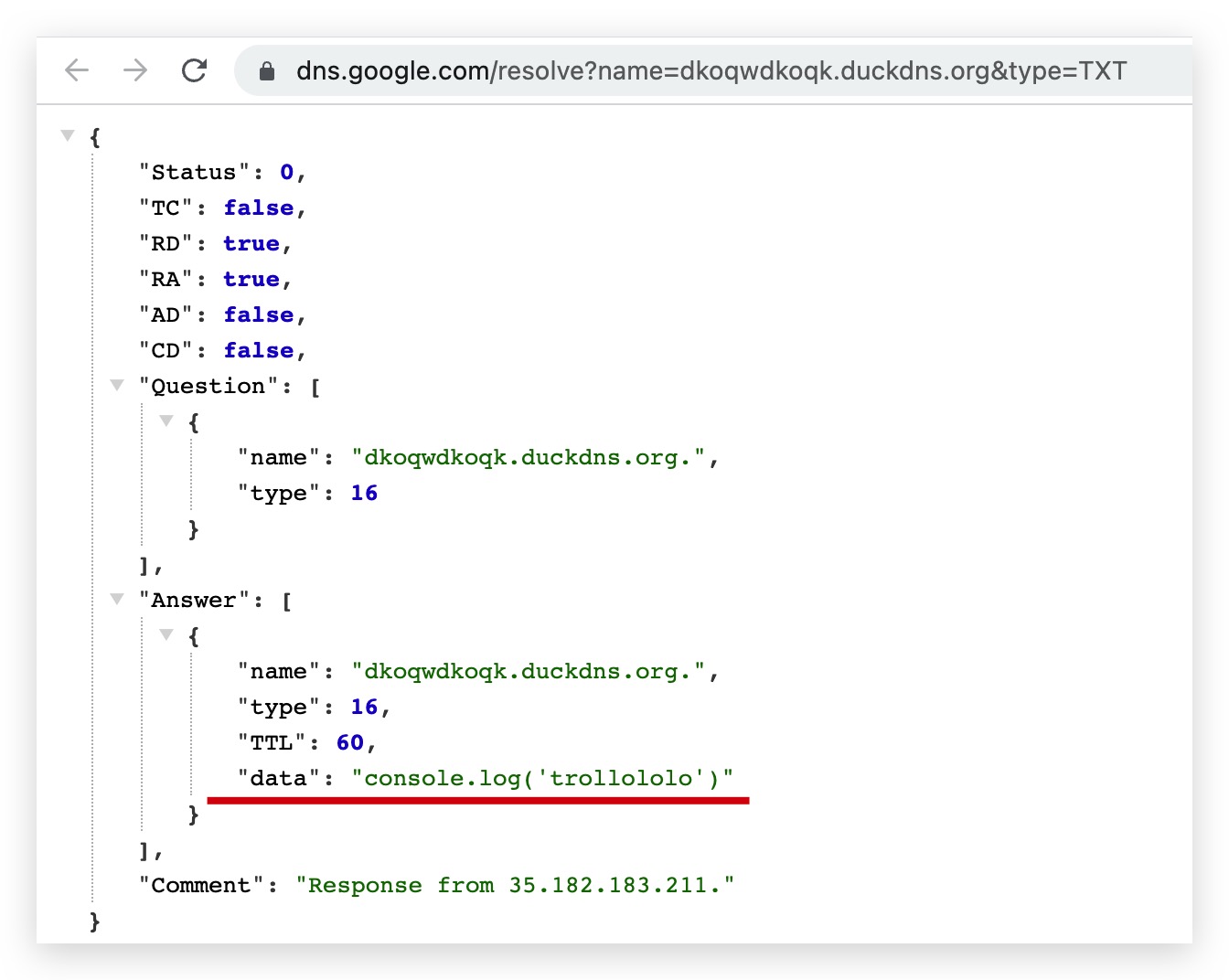Click the "AD" false value

[x=259, y=314]
